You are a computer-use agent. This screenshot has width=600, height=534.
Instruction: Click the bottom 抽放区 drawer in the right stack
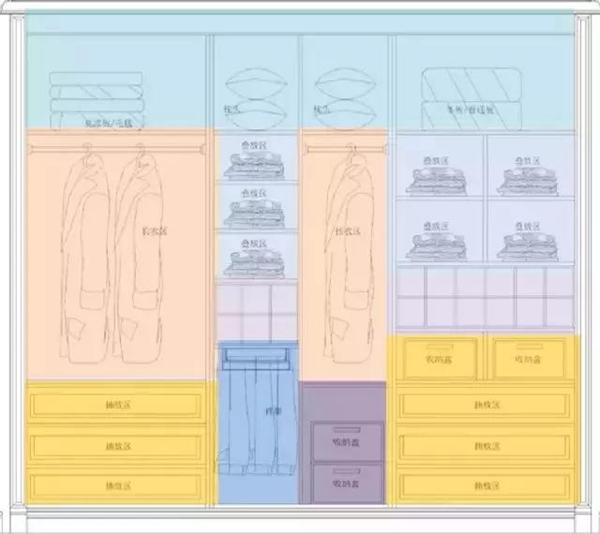click(485, 486)
